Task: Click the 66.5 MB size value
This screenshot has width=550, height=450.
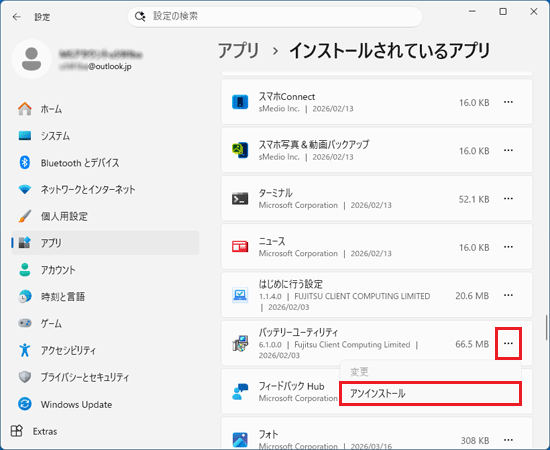Action: [472, 344]
